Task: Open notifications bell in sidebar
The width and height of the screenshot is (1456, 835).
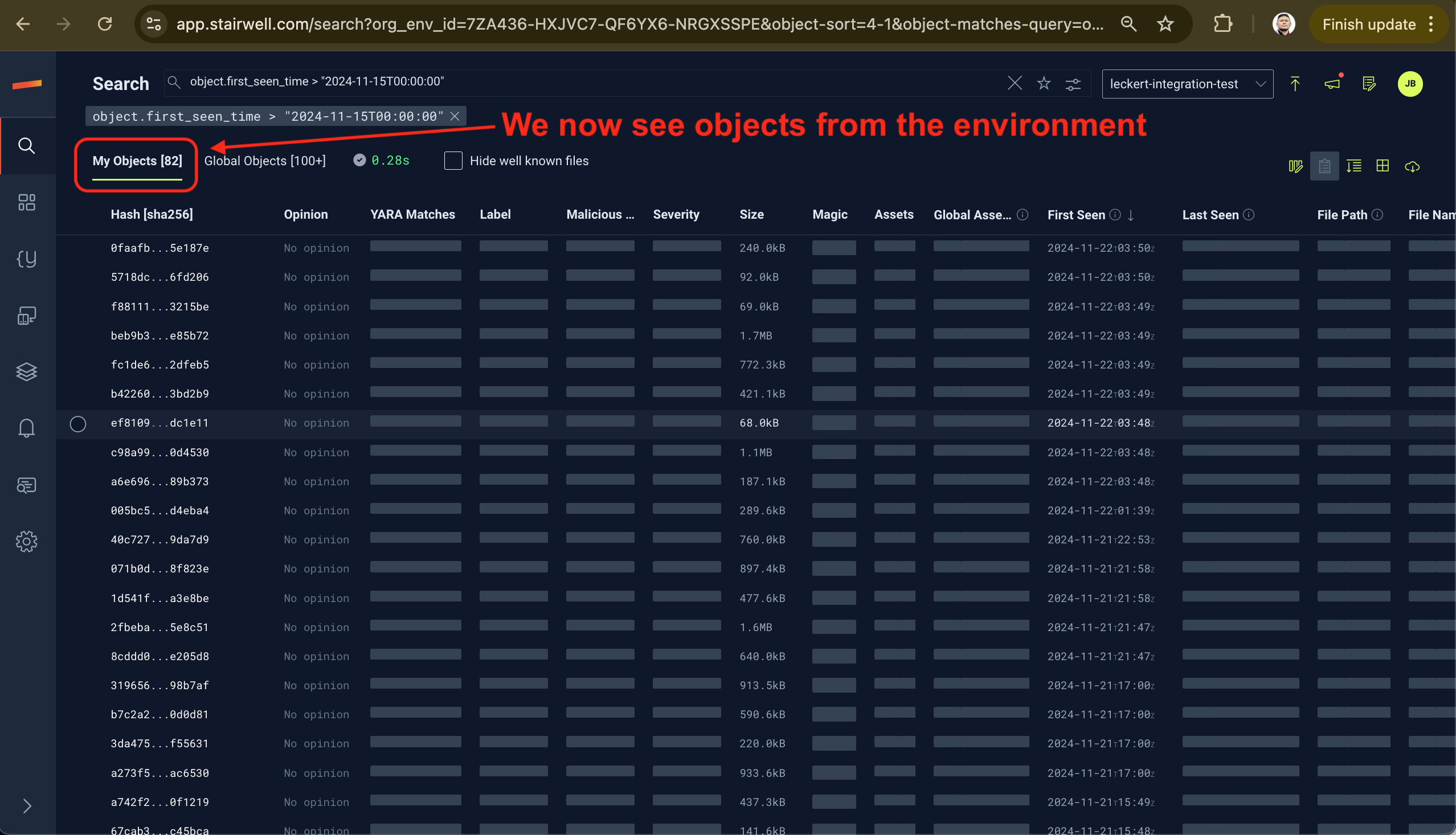Action: point(26,428)
